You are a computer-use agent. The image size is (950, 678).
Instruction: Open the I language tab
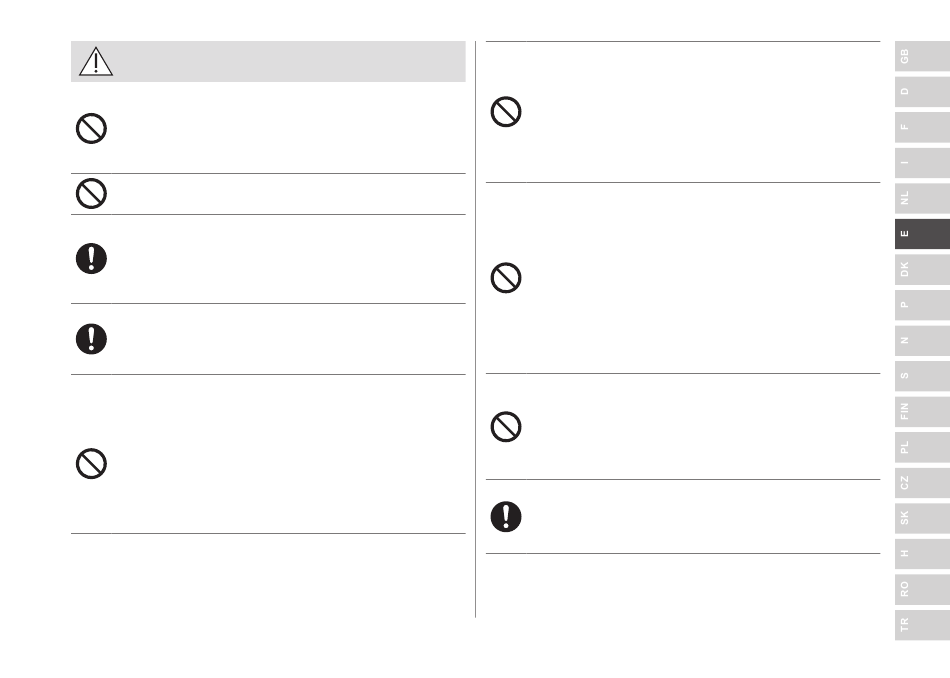(x=922, y=163)
